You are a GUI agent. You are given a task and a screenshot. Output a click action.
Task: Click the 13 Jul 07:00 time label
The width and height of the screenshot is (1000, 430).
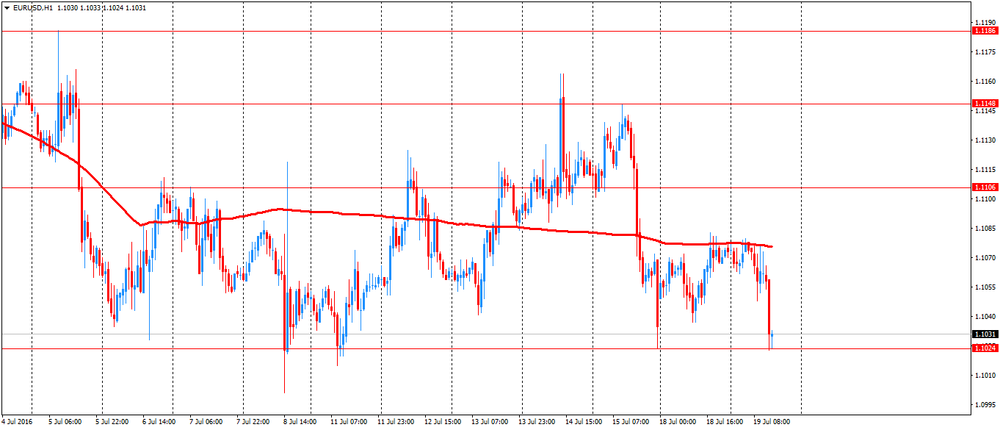(x=490, y=422)
